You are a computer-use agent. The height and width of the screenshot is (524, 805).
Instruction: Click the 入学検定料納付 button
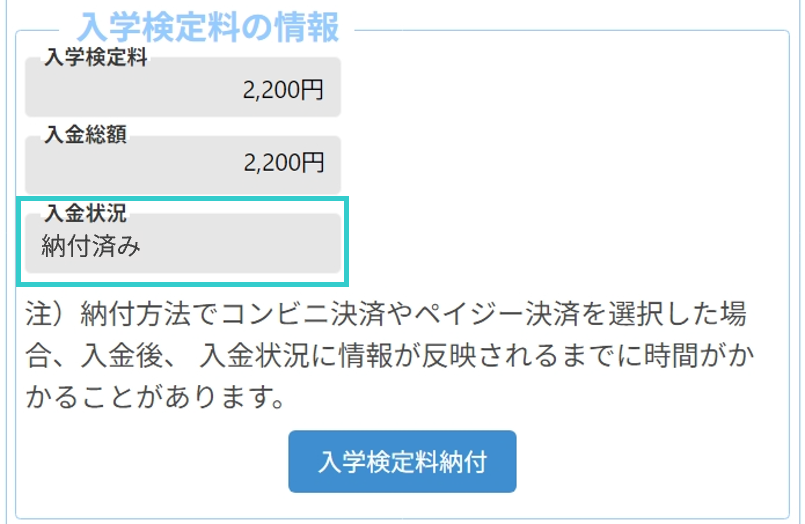point(402,461)
